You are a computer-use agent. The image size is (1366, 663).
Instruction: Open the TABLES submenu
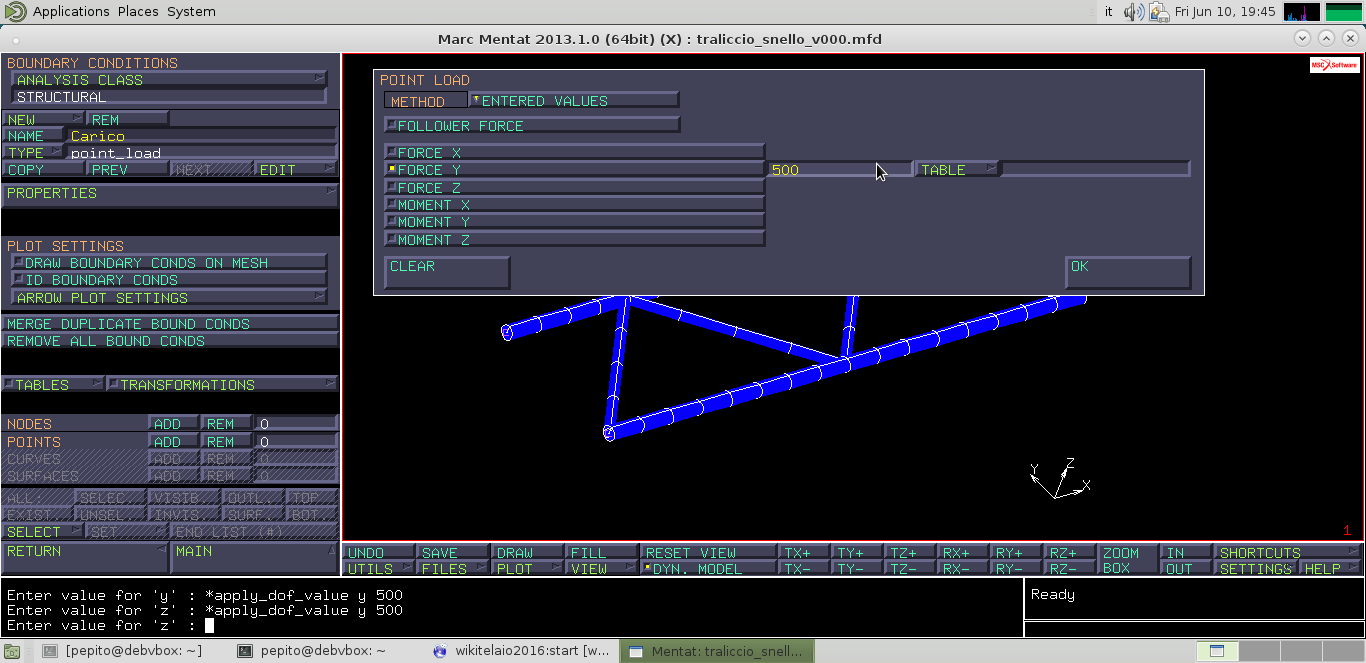pos(52,385)
